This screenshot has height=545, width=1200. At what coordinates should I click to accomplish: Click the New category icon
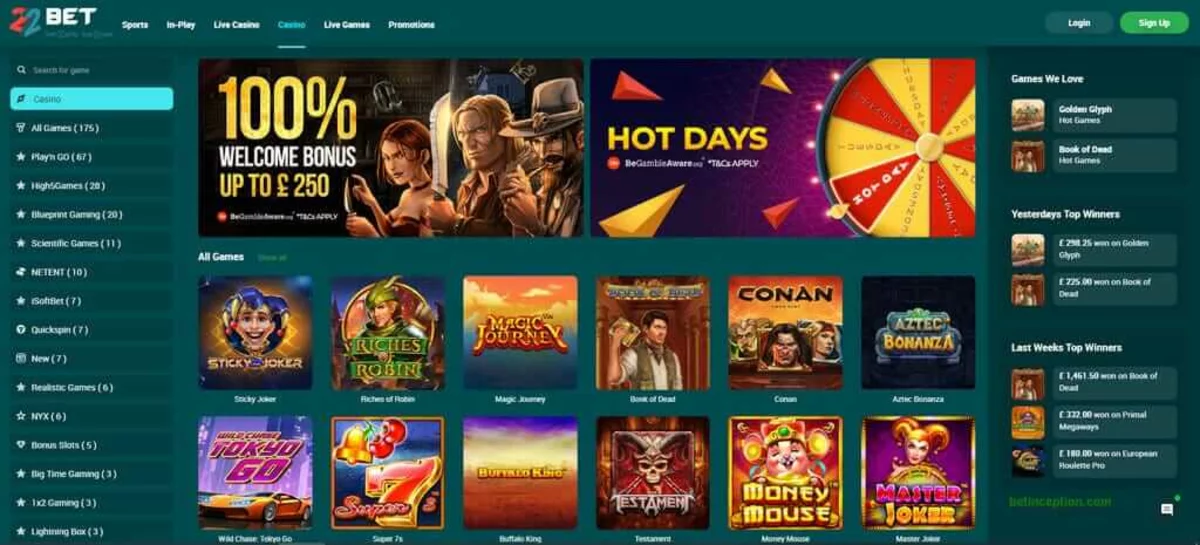(21, 358)
